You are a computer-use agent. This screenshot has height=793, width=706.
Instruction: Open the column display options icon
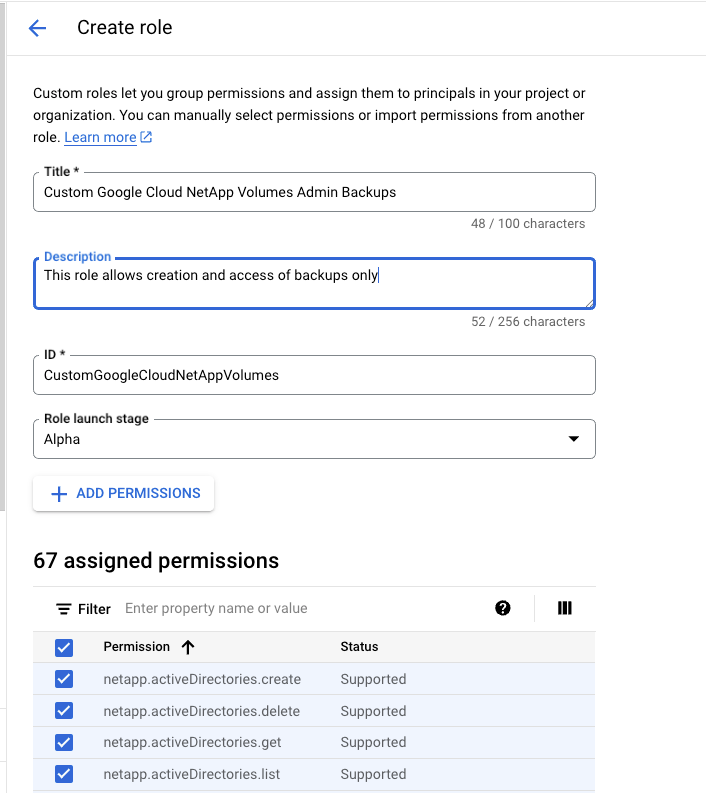(564, 608)
